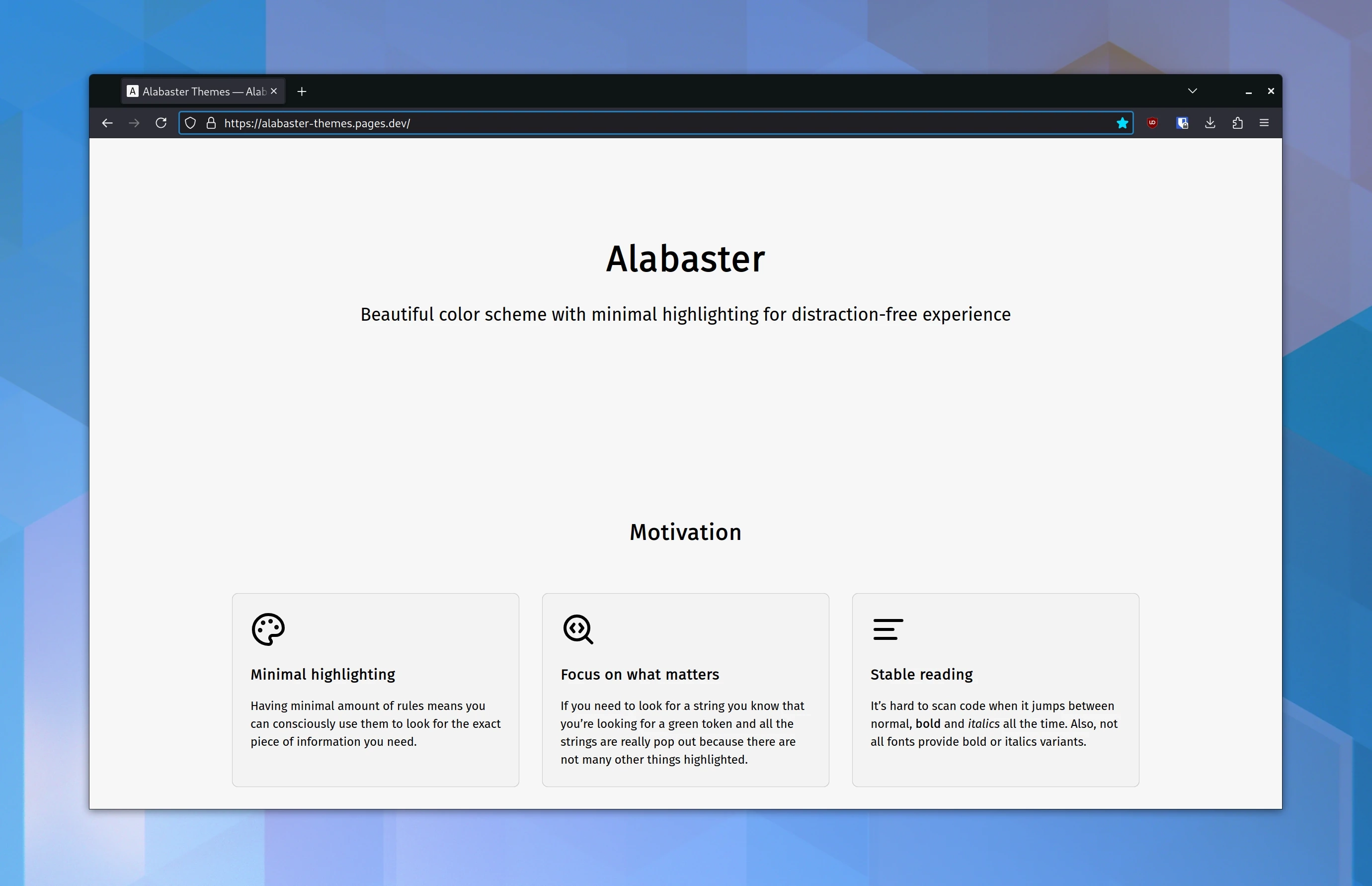Click the back navigation arrow
Viewport: 1372px width, 886px height.
coord(107,122)
